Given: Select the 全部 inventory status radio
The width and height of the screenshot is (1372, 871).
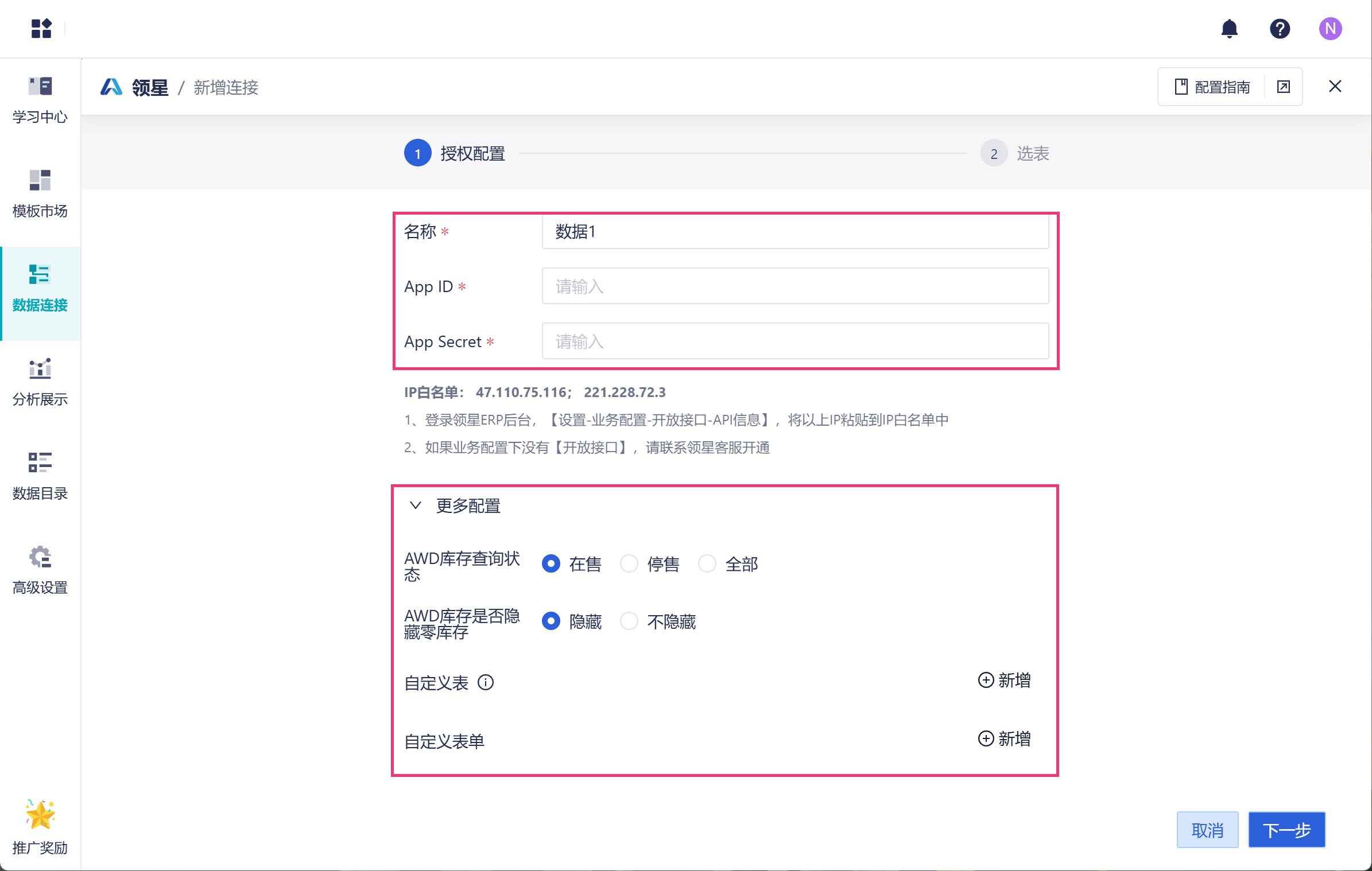Looking at the screenshot, I should pos(707,563).
